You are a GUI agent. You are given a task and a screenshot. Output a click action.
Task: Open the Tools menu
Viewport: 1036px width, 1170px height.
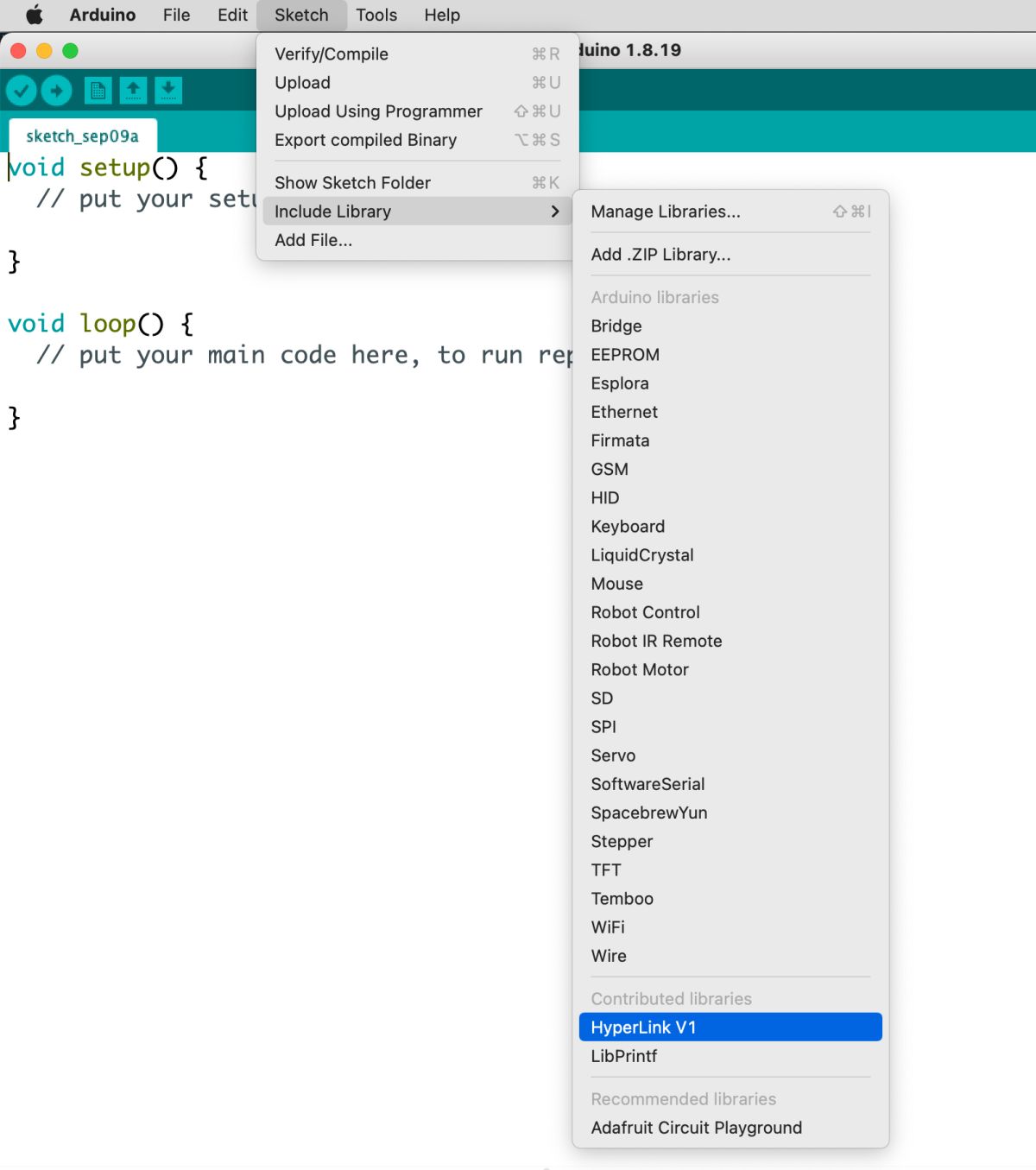pos(376,15)
